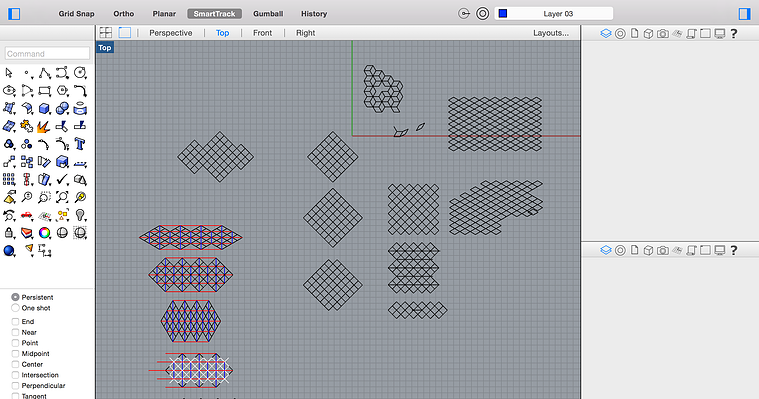Switch to the Right viewport tab
Viewport: 759px width, 399px height.
coord(305,33)
